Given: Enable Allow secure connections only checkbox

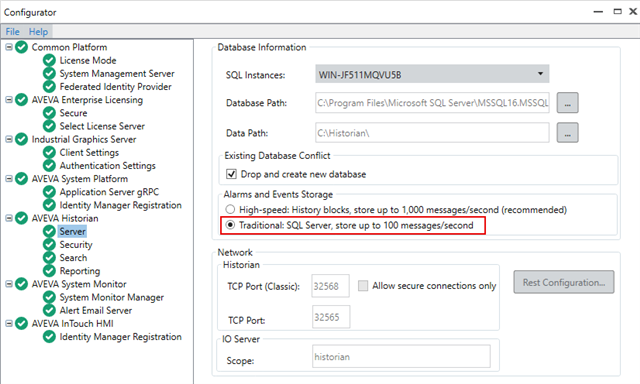Looking at the screenshot, I should click(362, 286).
